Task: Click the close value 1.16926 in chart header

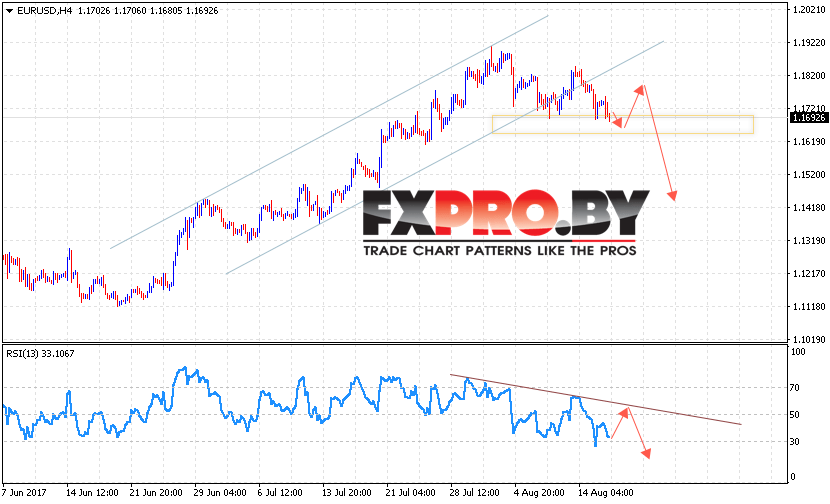Action: 202,11
